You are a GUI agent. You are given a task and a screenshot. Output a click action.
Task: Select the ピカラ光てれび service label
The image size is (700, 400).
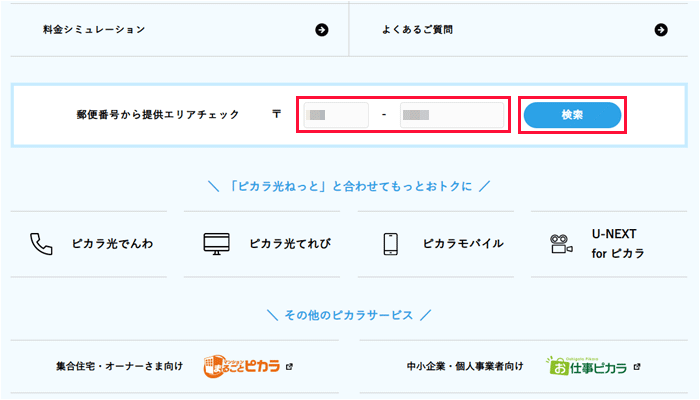(290, 243)
